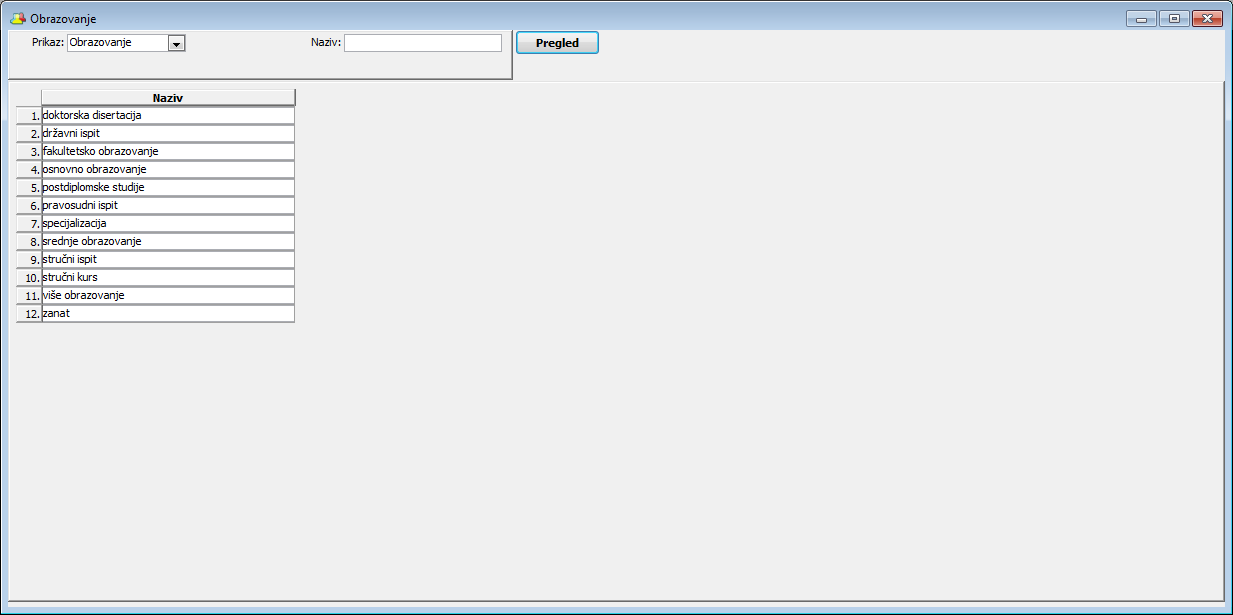
Task: Select the row 'osnovno obrazovanje'
Action: [168, 169]
